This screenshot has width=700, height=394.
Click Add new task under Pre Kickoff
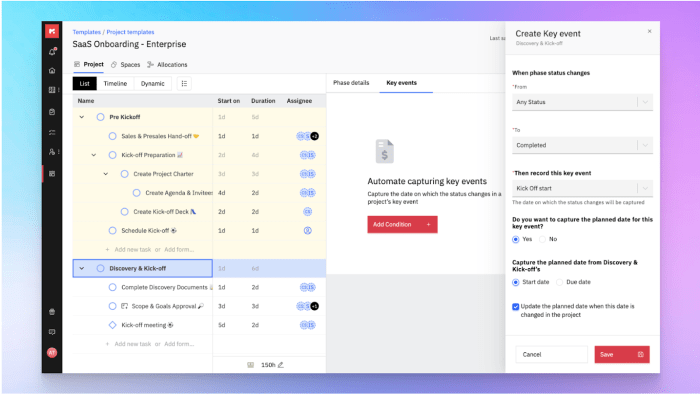133,249
